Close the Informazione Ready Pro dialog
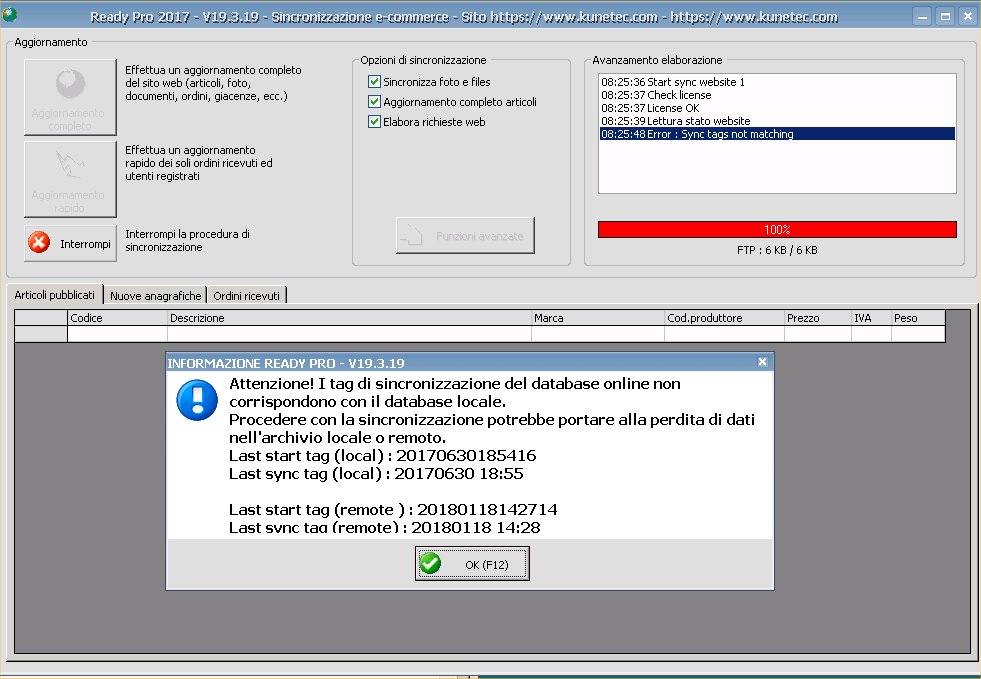This screenshot has height=679, width=981. point(762,362)
